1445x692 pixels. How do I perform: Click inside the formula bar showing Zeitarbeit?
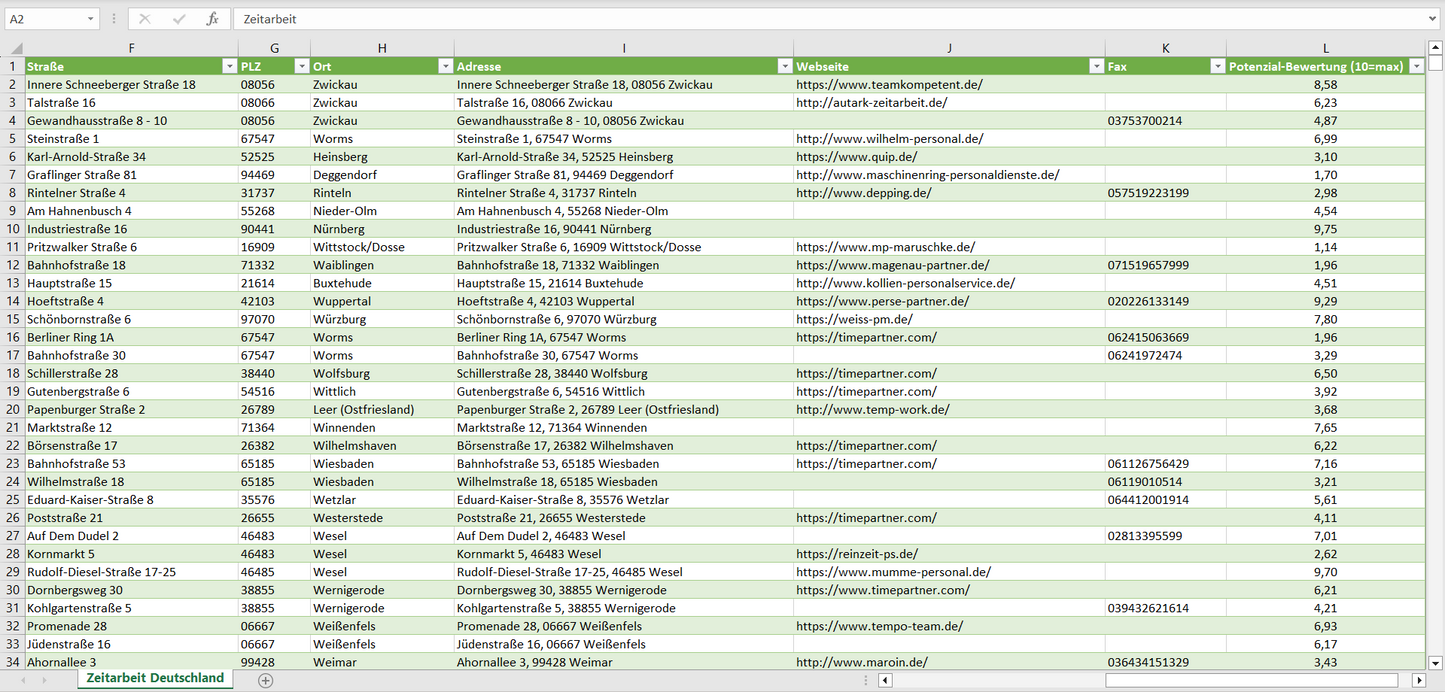pos(800,19)
